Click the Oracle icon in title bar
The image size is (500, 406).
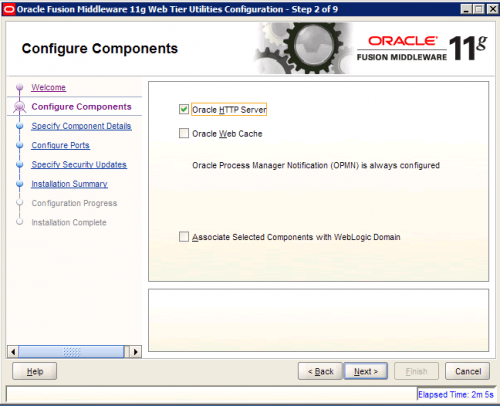click(x=9, y=9)
